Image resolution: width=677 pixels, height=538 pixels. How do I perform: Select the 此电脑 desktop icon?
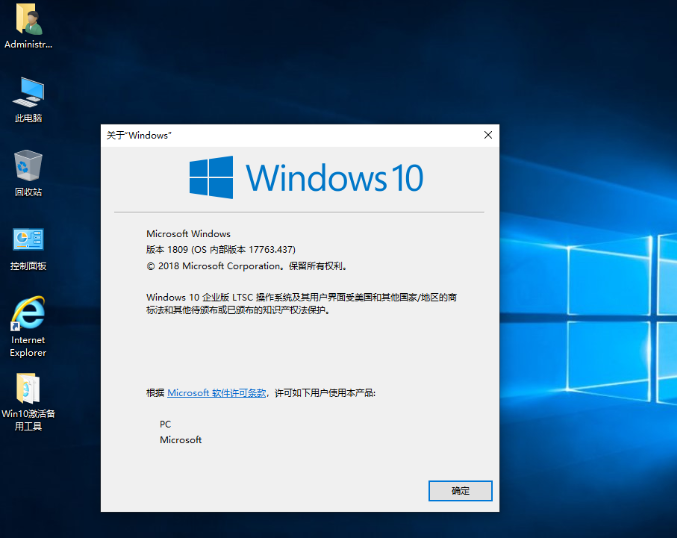pos(28,93)
